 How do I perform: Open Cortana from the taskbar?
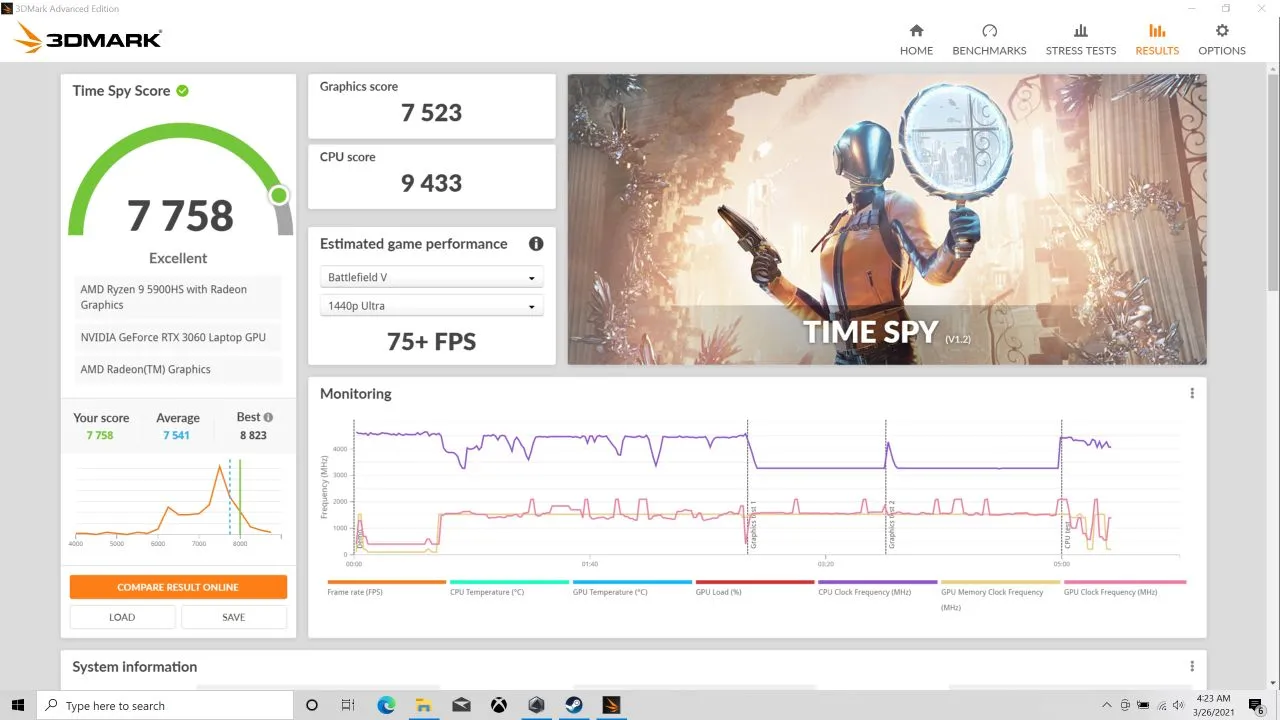point(312,705)
